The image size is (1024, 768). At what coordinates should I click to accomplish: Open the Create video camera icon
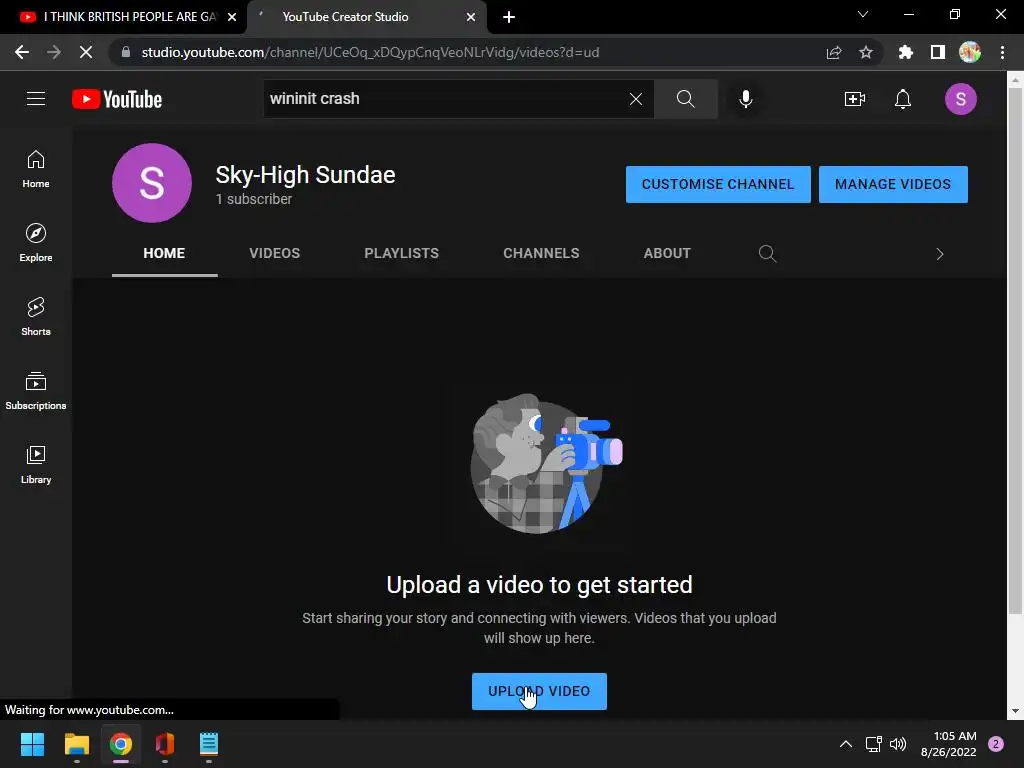(854, 99)
